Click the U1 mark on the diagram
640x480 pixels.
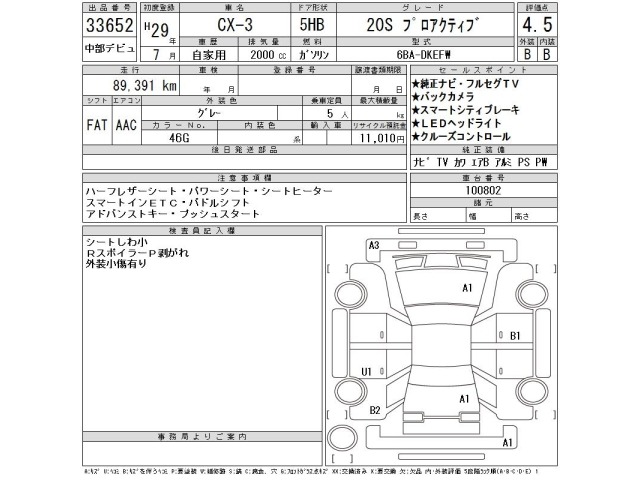point(366,372)
